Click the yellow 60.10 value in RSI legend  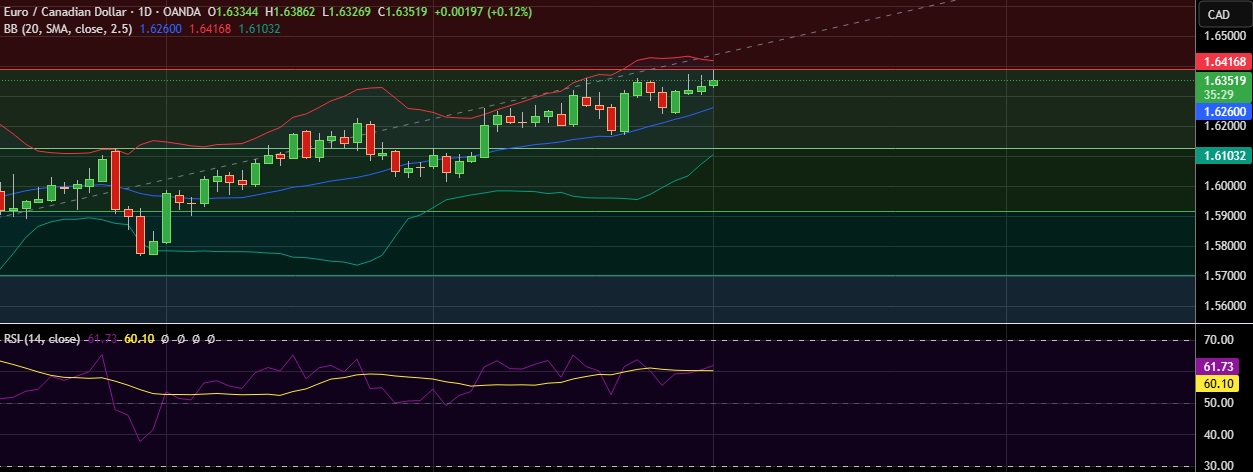pyautogui.click(x=138, y=339)
